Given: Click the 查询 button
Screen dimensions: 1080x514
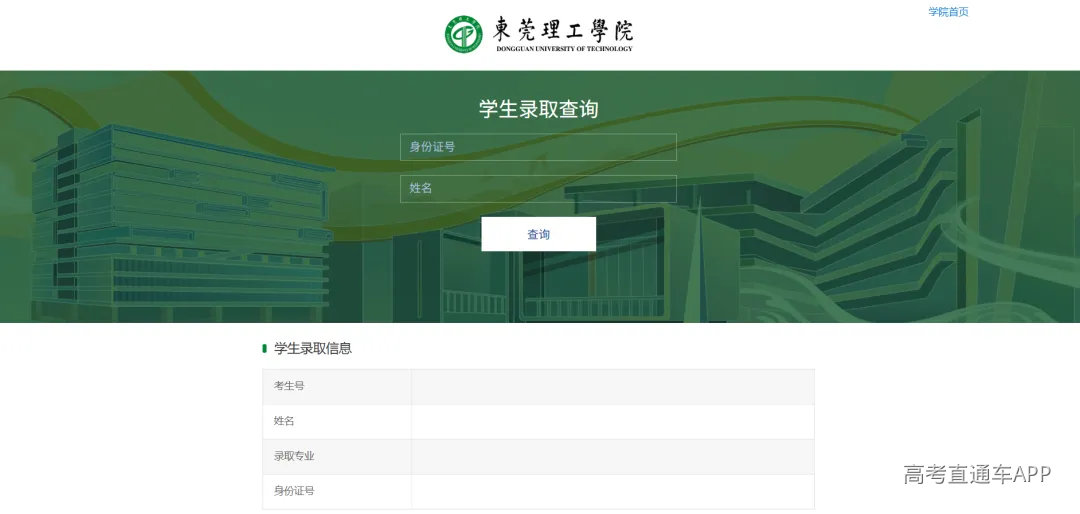Looking at the screenshot, I should 538,234.
